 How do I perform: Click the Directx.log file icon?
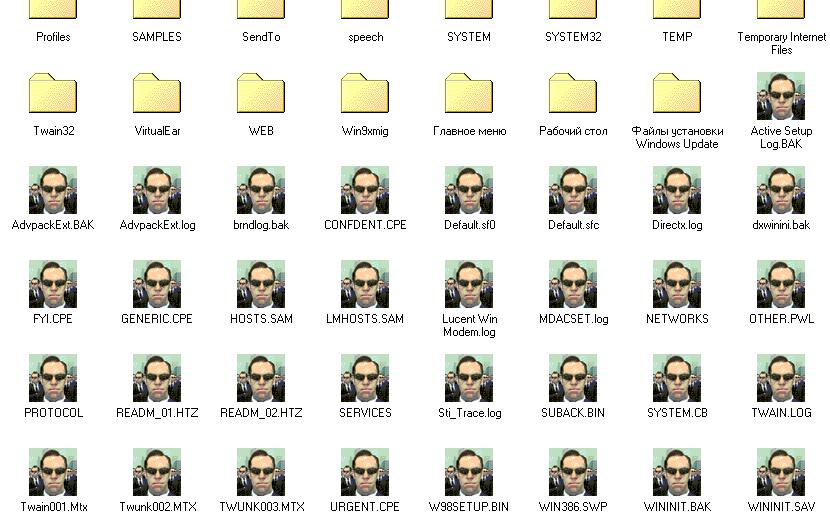pyautogui.click(x=677, y=190)
